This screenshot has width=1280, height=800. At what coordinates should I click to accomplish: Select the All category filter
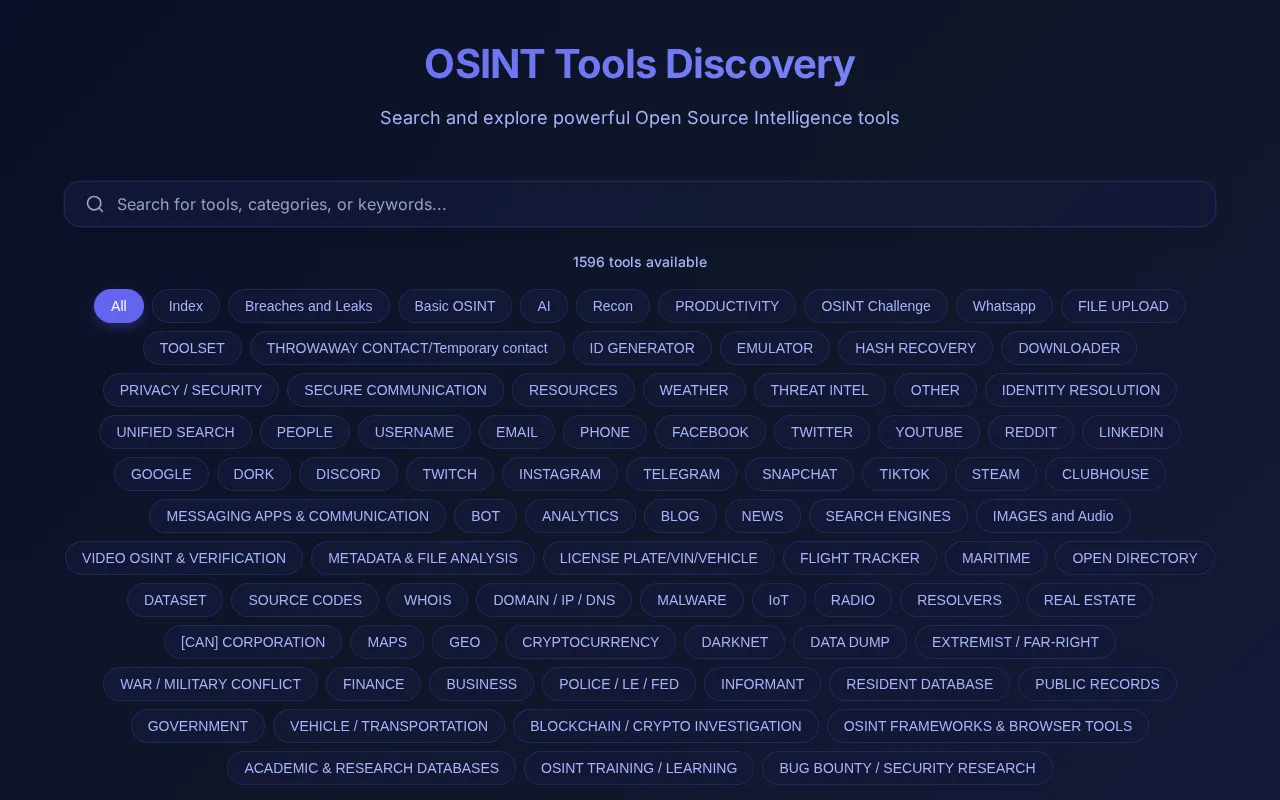[x=119, y=306]
